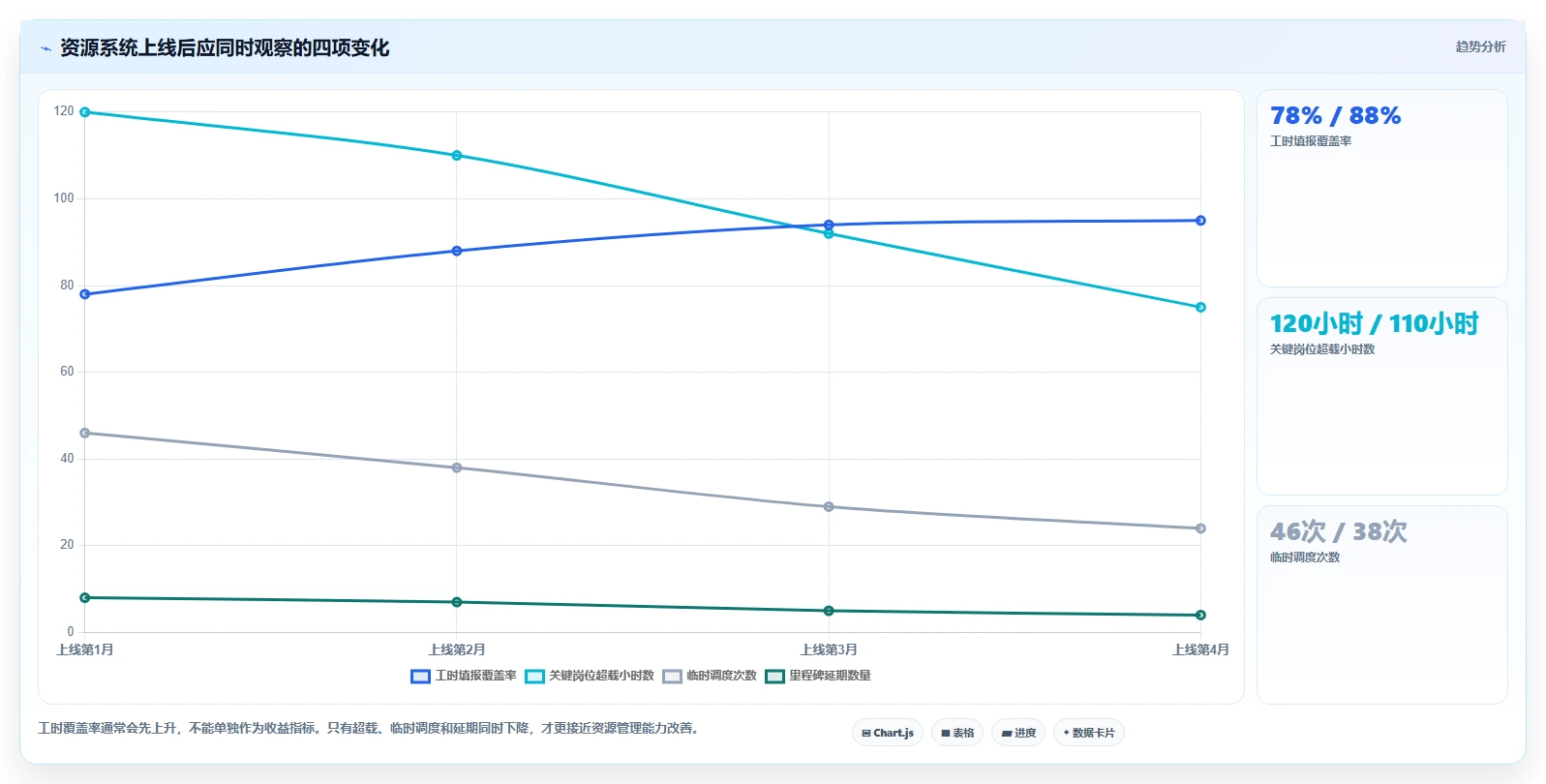The image size is (1546, 784).
Task: Click the 关键岗位超载小时数 card caption
Action: click(1322, 349)
